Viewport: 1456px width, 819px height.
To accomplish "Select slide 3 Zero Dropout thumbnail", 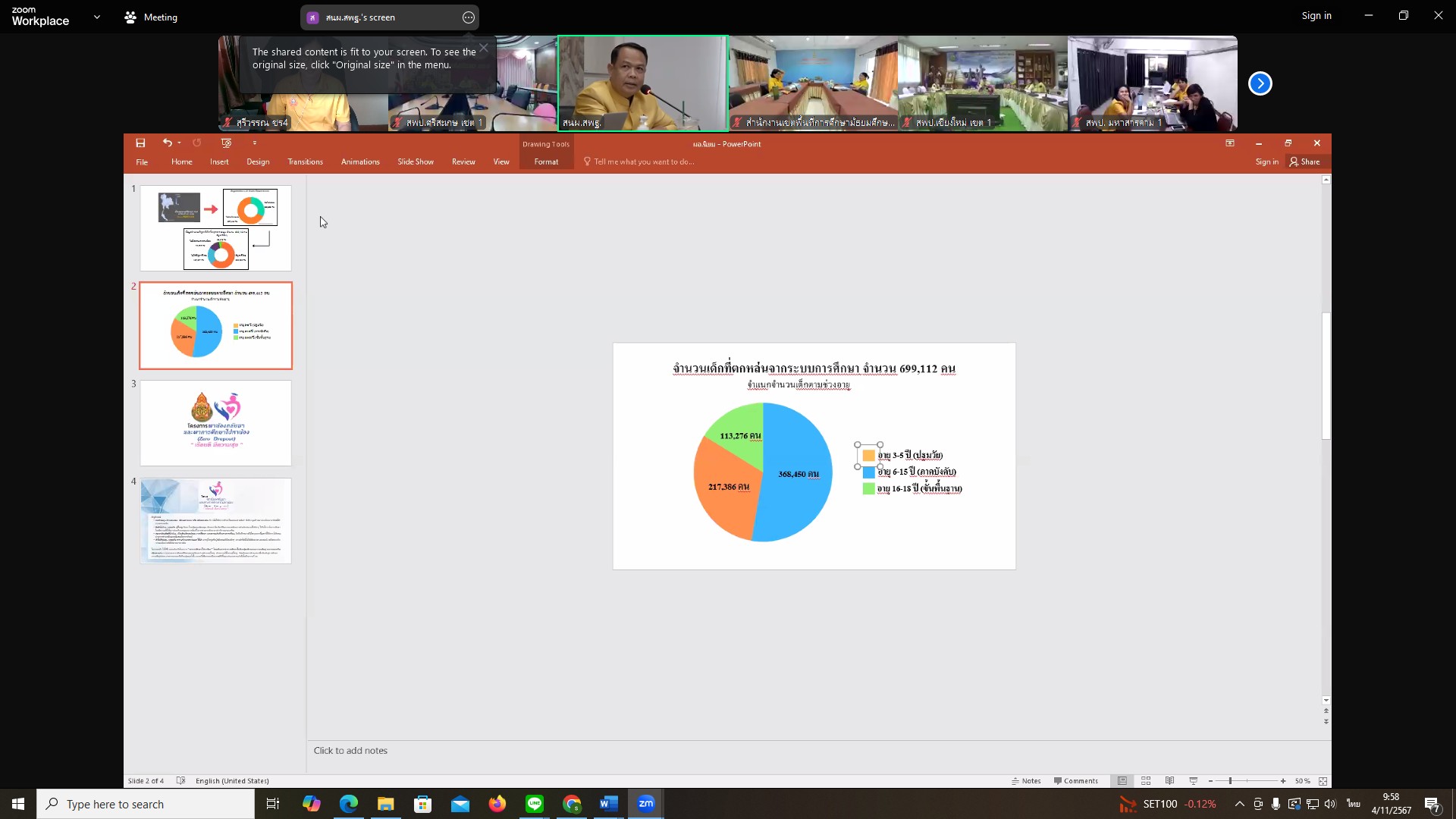I will [x=215, y=423].
